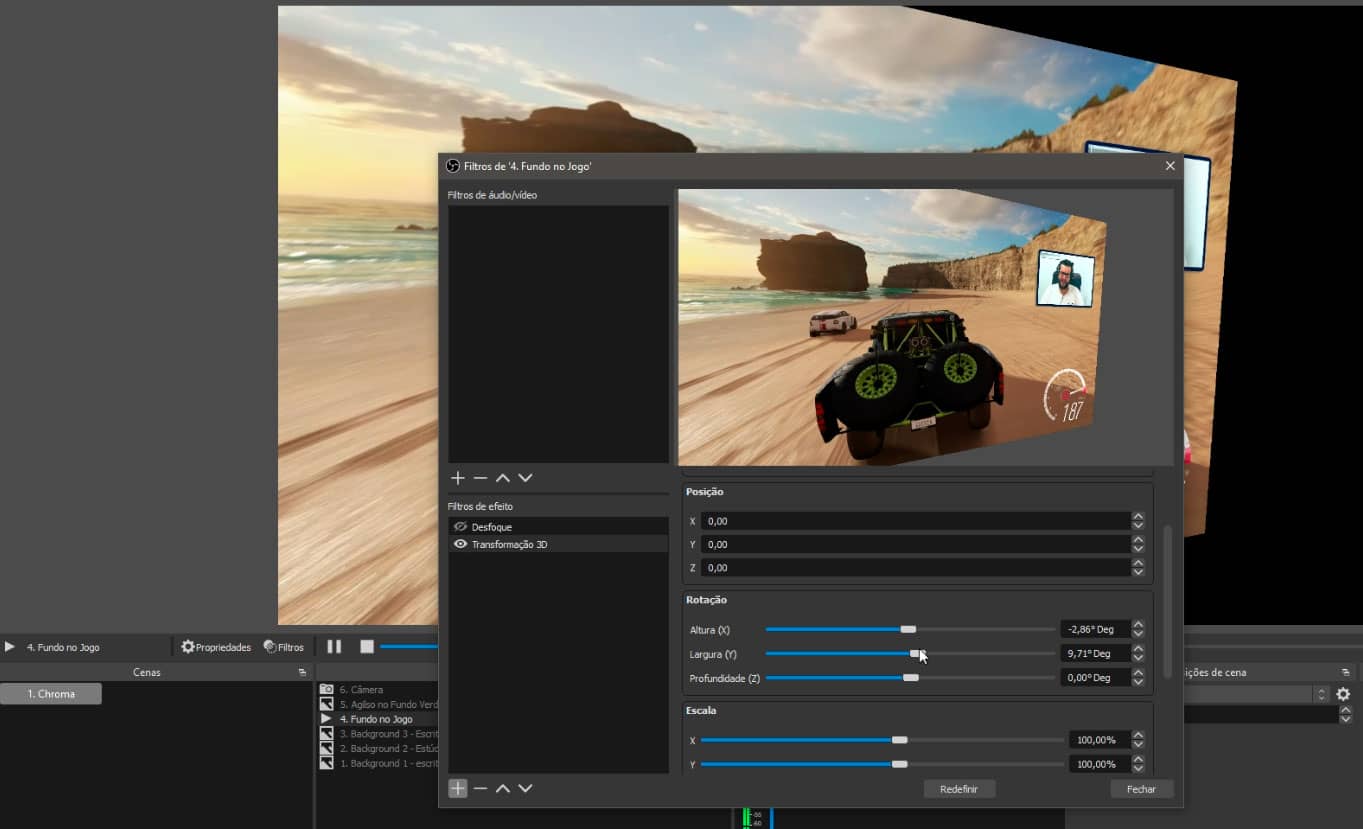Add a new audio/video filter with plus icon

coord(458,478)
